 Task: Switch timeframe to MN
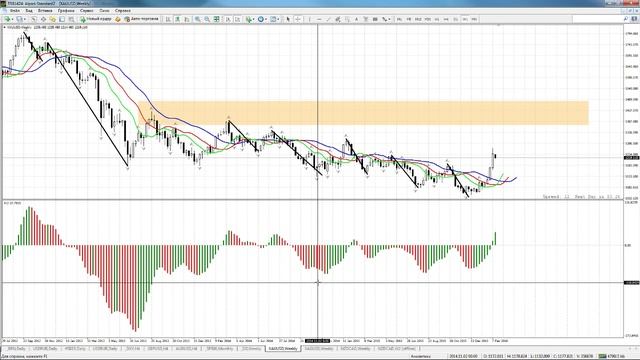[x=474, y=19]
